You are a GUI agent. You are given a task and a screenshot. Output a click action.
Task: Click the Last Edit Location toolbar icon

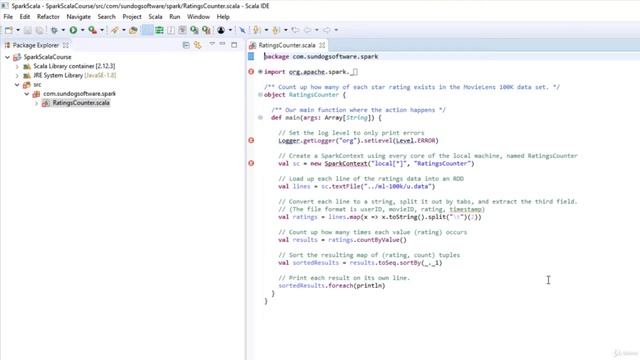pyautogui.click(x=295, y=30)
